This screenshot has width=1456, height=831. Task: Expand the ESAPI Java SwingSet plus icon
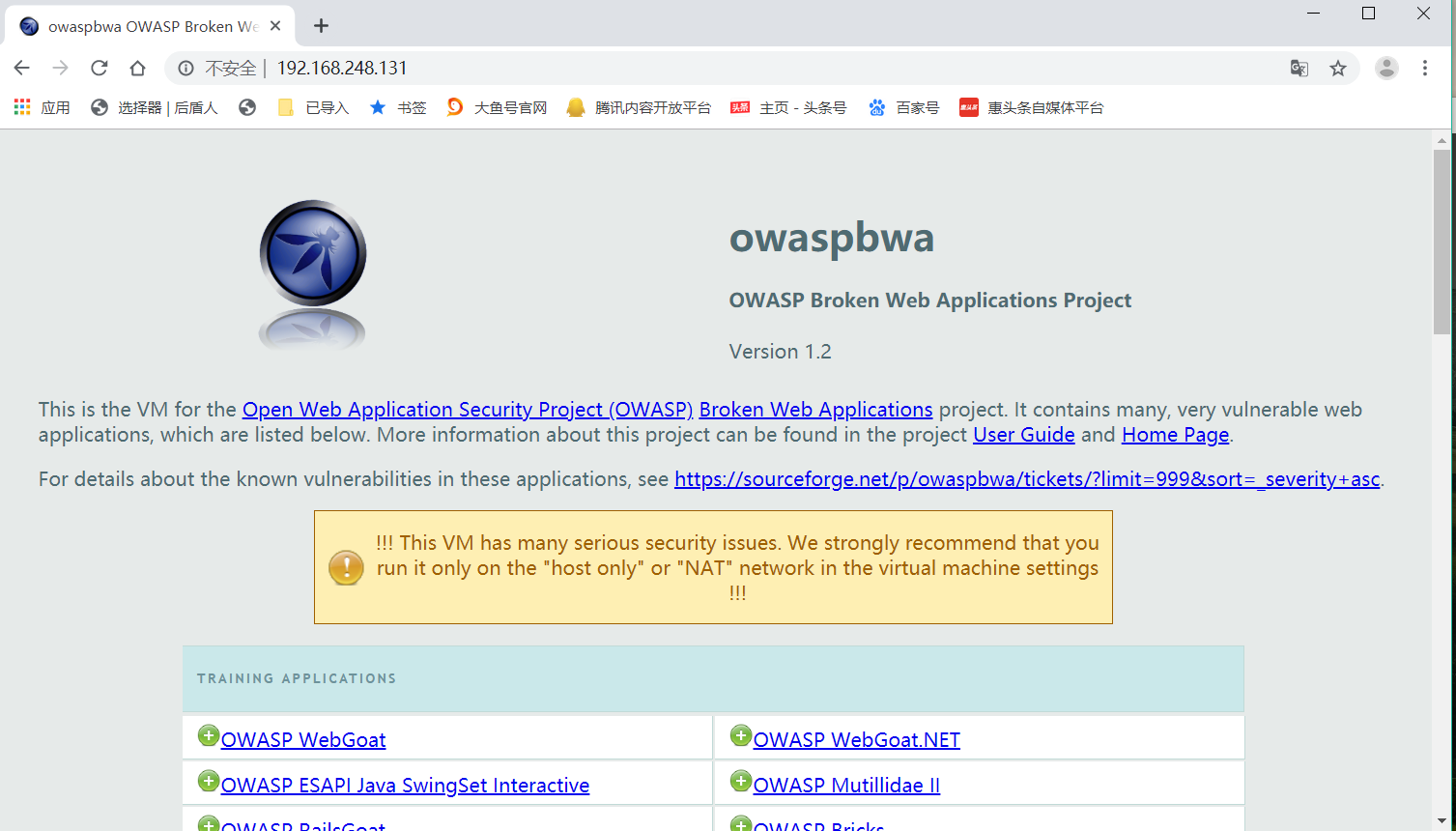coord(209,781)
